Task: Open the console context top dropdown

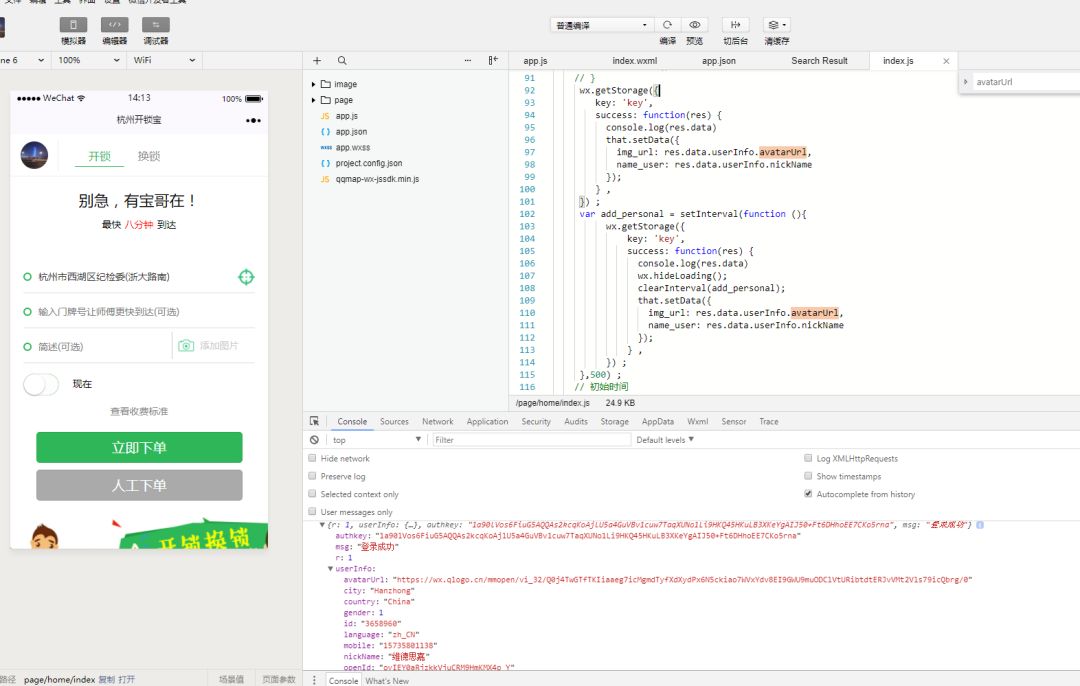Action: (375, 439)
